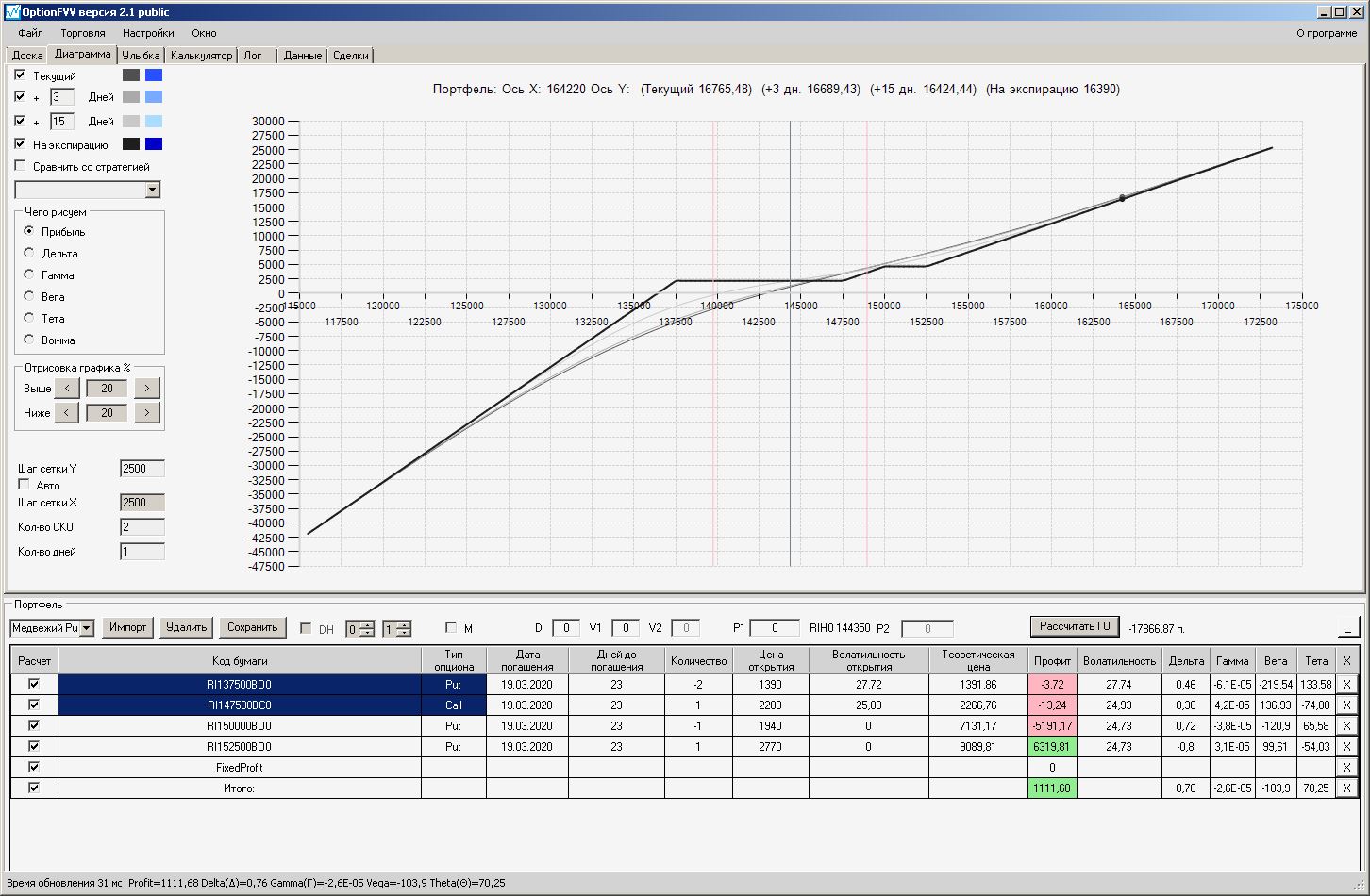Switch to the Сделки tab

click(x=351, y=56)
